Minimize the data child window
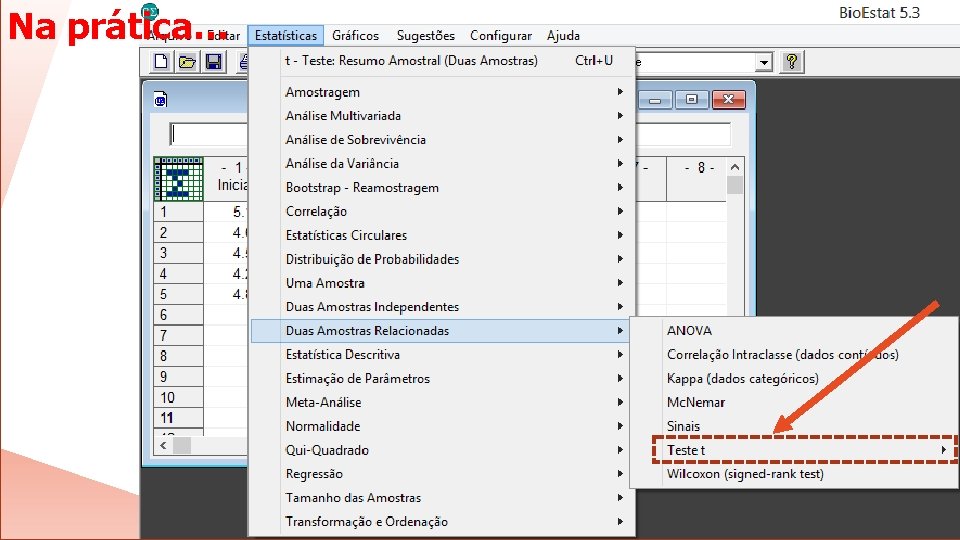 pyautogui.click(x=655, y=99)
